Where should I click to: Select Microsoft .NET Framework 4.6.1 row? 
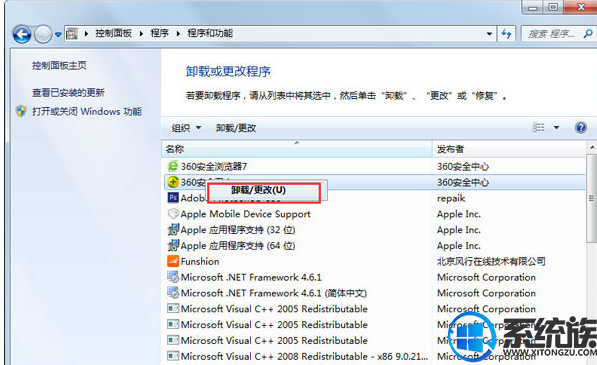click(375, 277)
